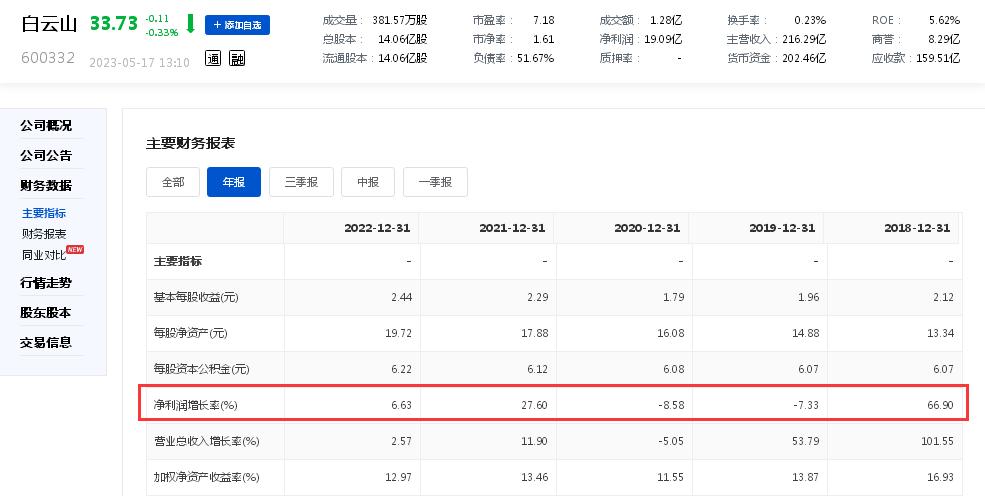Click the 换手率 0.23% value
Viewport: 985px width, 496px height.
click(810, 21)
